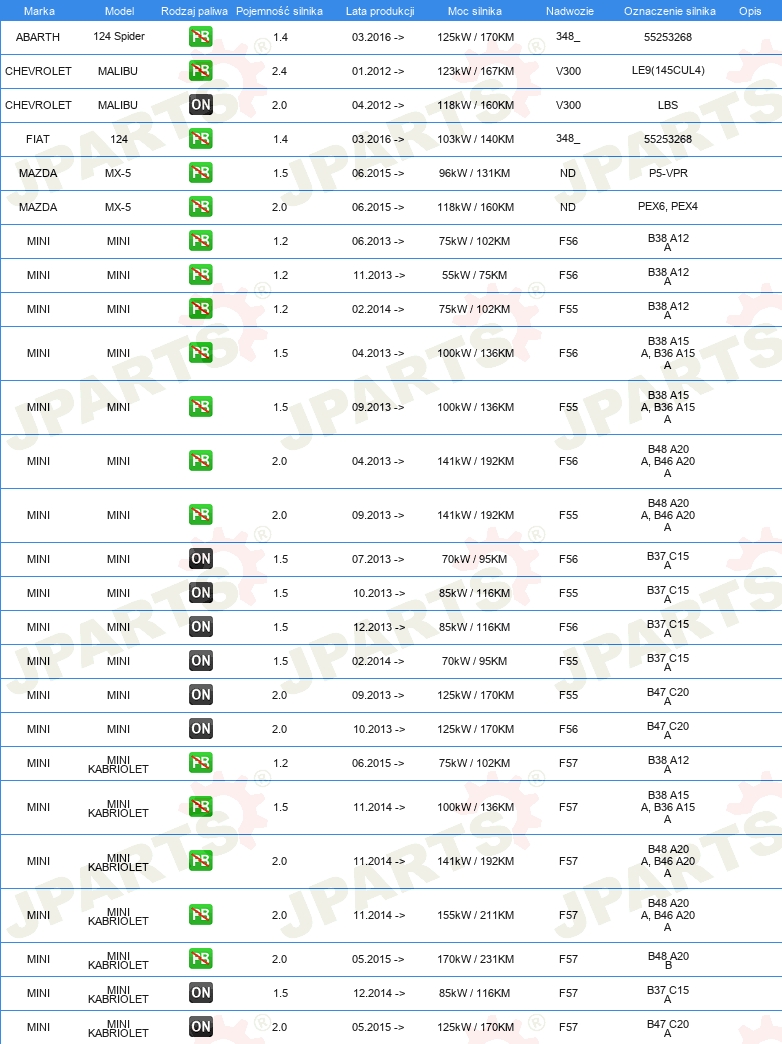Click engine code P5-VPR
Viewport: 782px width, 1044px height.
668,172
